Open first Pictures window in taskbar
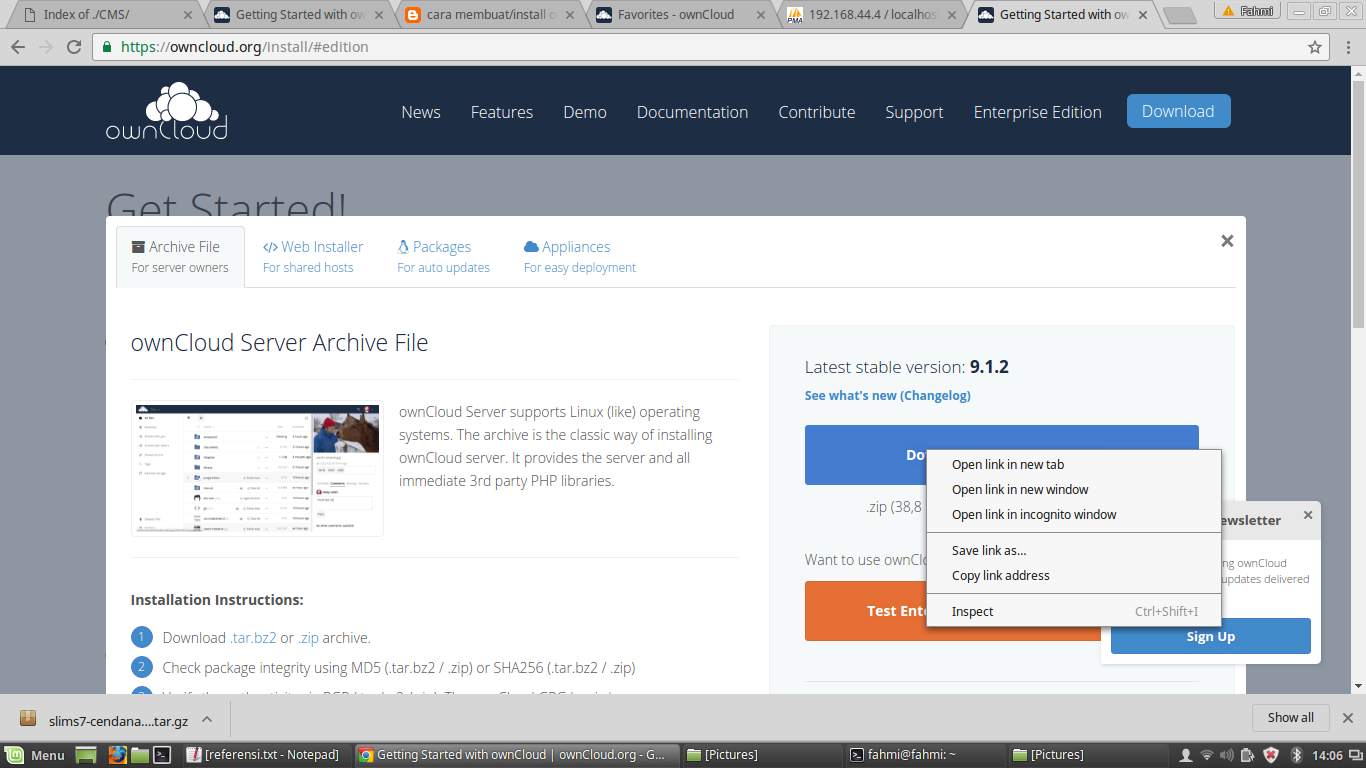 pos(761,755)
